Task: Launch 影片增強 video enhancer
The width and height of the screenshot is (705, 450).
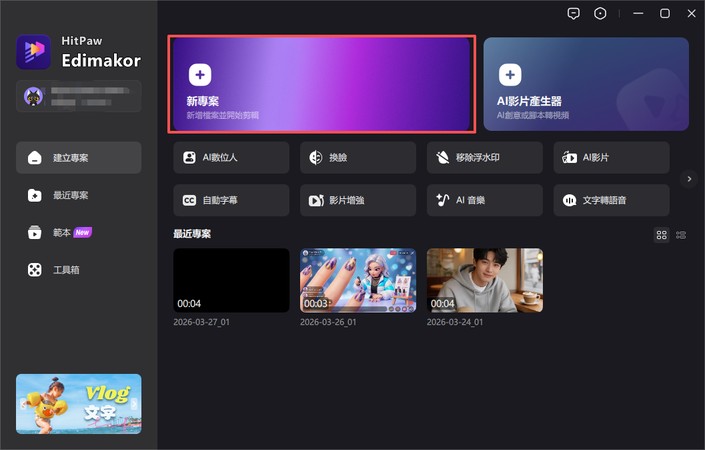Action: click(357, 200)
